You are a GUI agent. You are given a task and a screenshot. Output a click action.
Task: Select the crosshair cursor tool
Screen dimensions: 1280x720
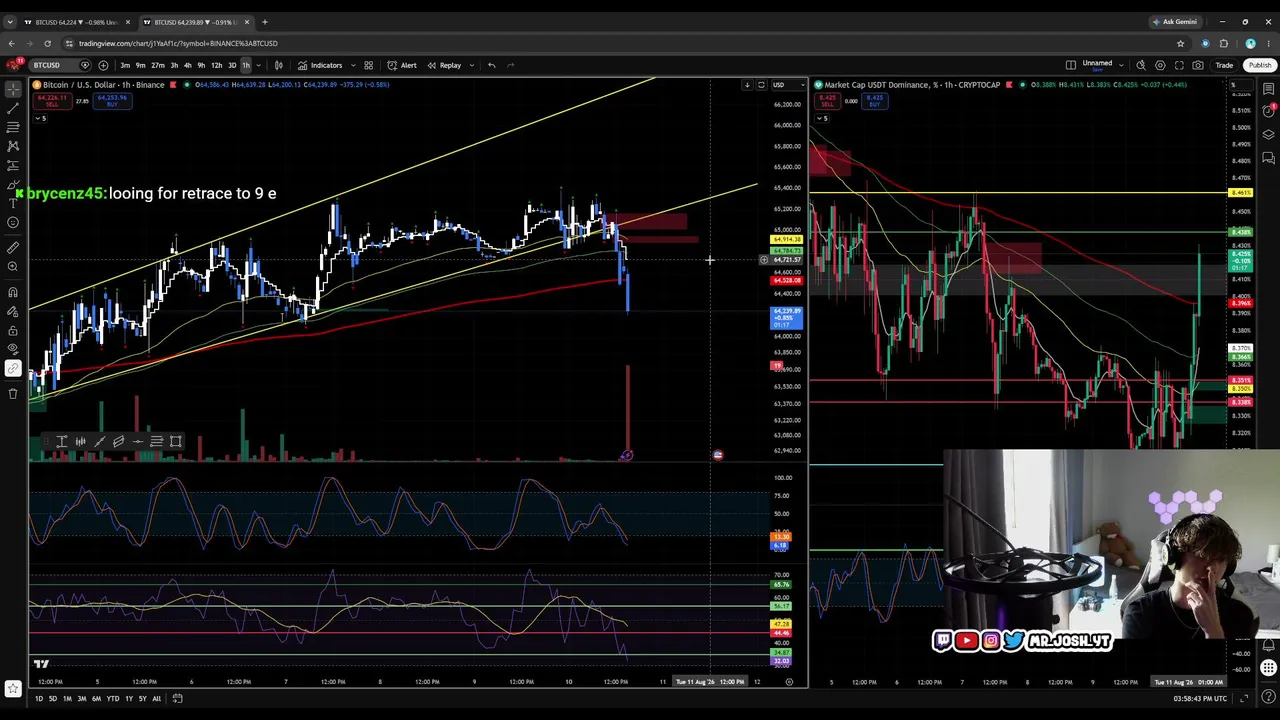coord(13,89)
